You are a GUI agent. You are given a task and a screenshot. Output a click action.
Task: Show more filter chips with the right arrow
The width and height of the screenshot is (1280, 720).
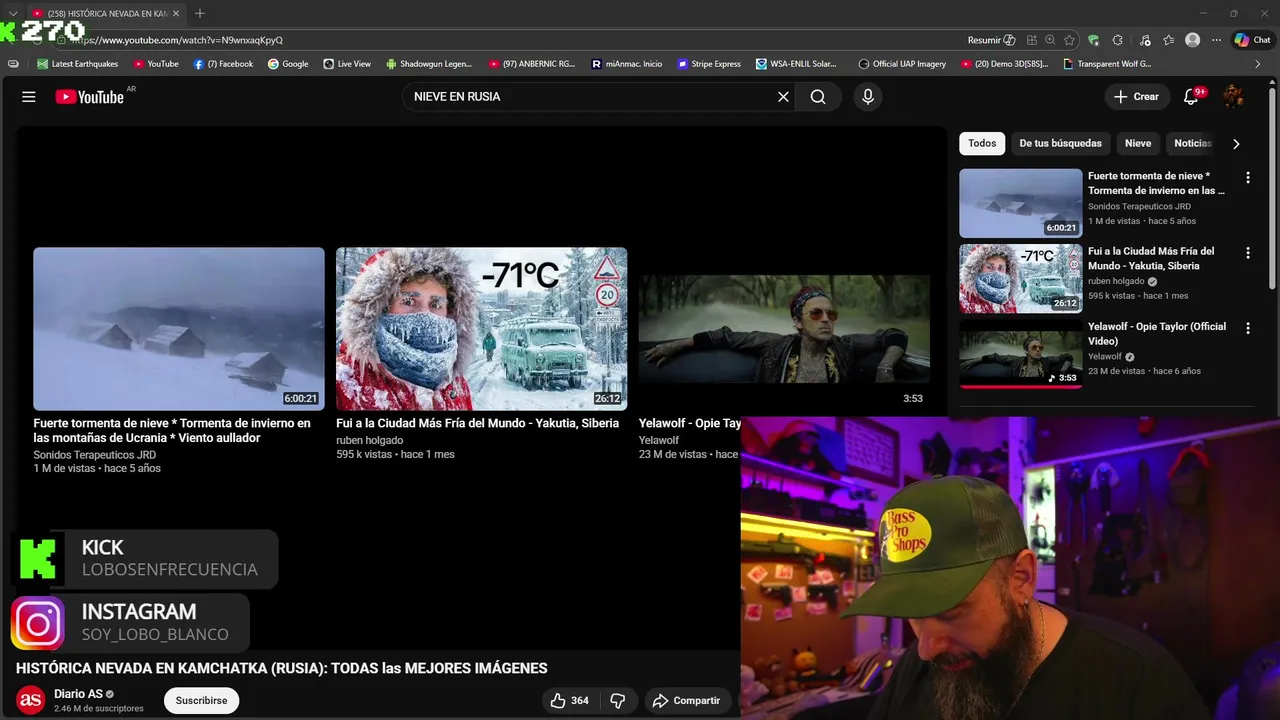(1236, 143)
